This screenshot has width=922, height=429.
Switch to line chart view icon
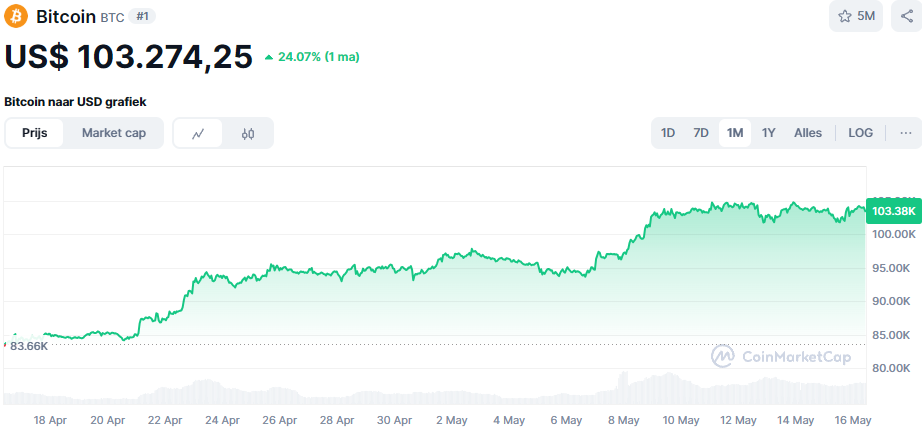pos(198,133)
